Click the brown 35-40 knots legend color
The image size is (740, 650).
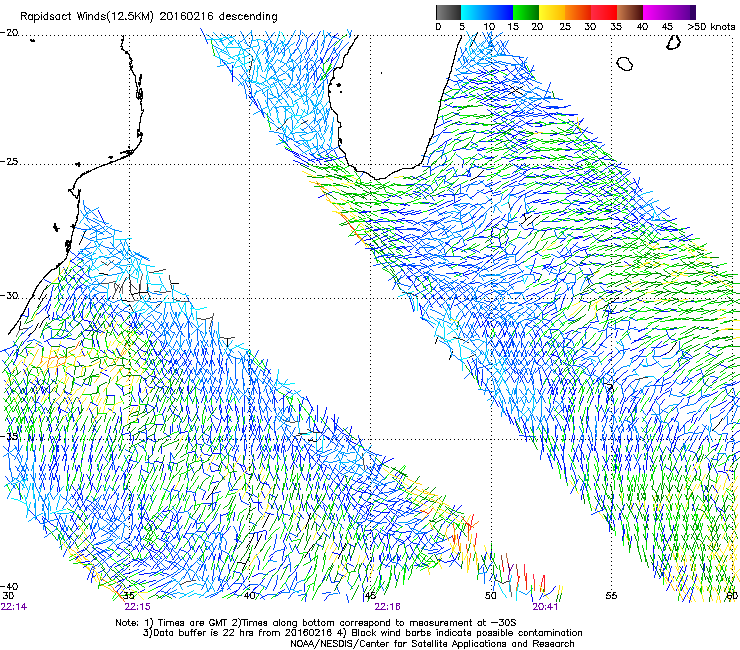click(x=630, y=12)
